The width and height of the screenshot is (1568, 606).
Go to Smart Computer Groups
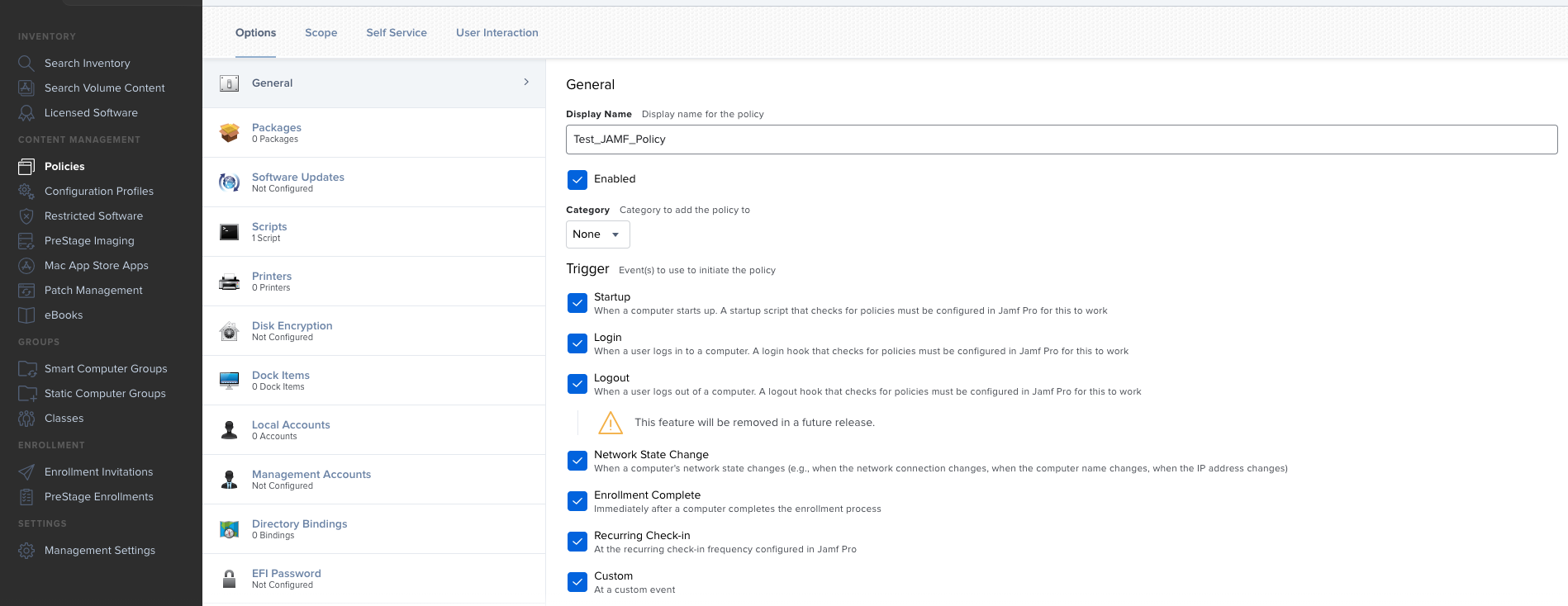pyautogui.click(x=106, y=368)
